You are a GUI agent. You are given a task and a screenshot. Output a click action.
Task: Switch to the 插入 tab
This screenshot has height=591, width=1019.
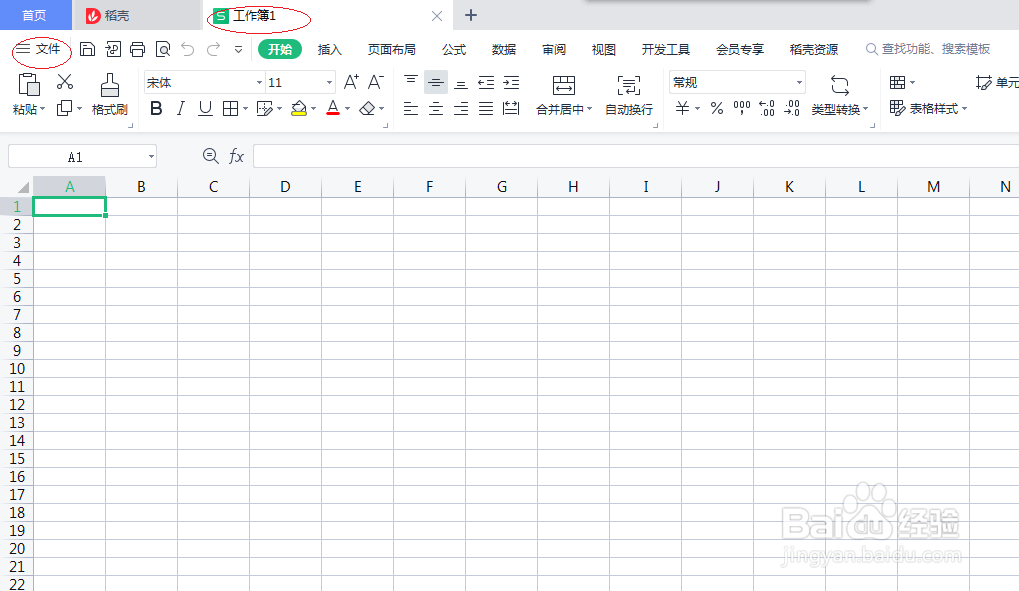(329, 49)
